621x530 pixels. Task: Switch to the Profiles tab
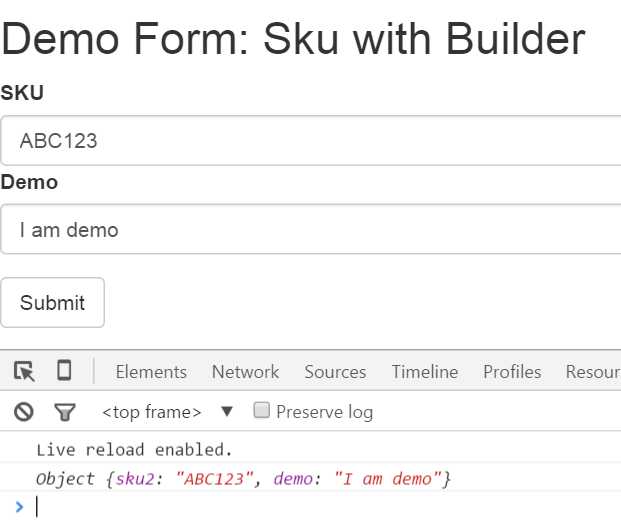click(512, 372)
